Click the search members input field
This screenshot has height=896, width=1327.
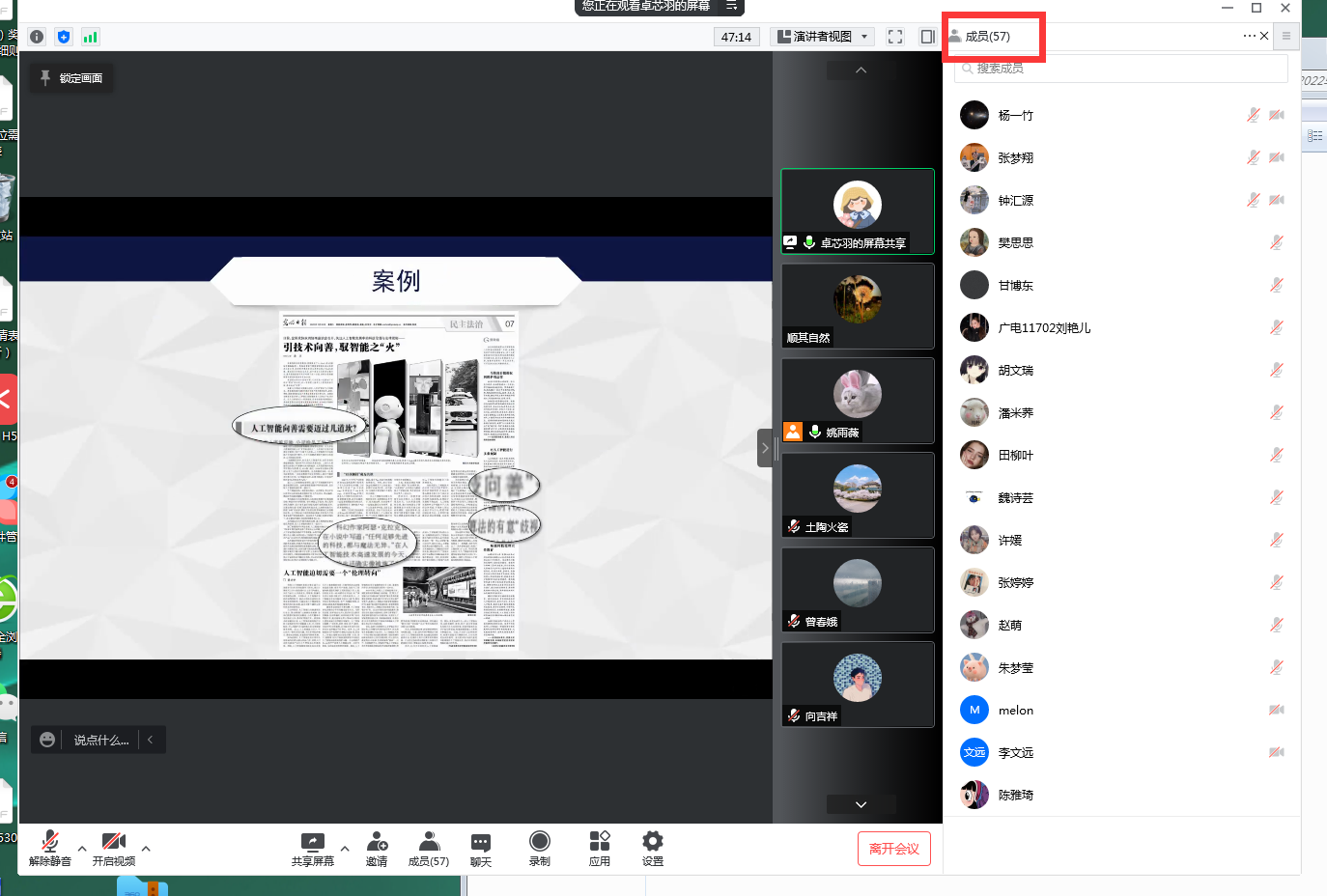[1120, 69]
